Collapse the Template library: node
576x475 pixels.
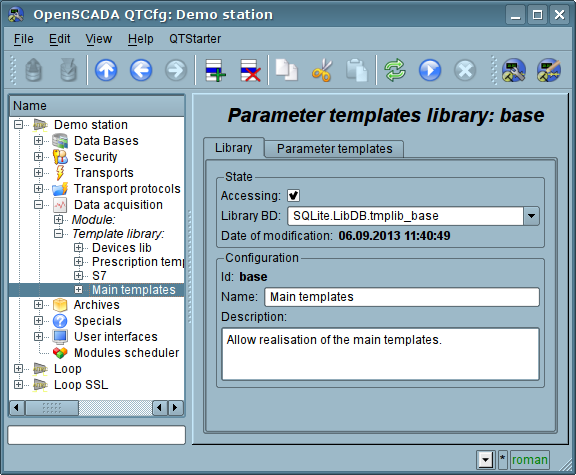58,234
